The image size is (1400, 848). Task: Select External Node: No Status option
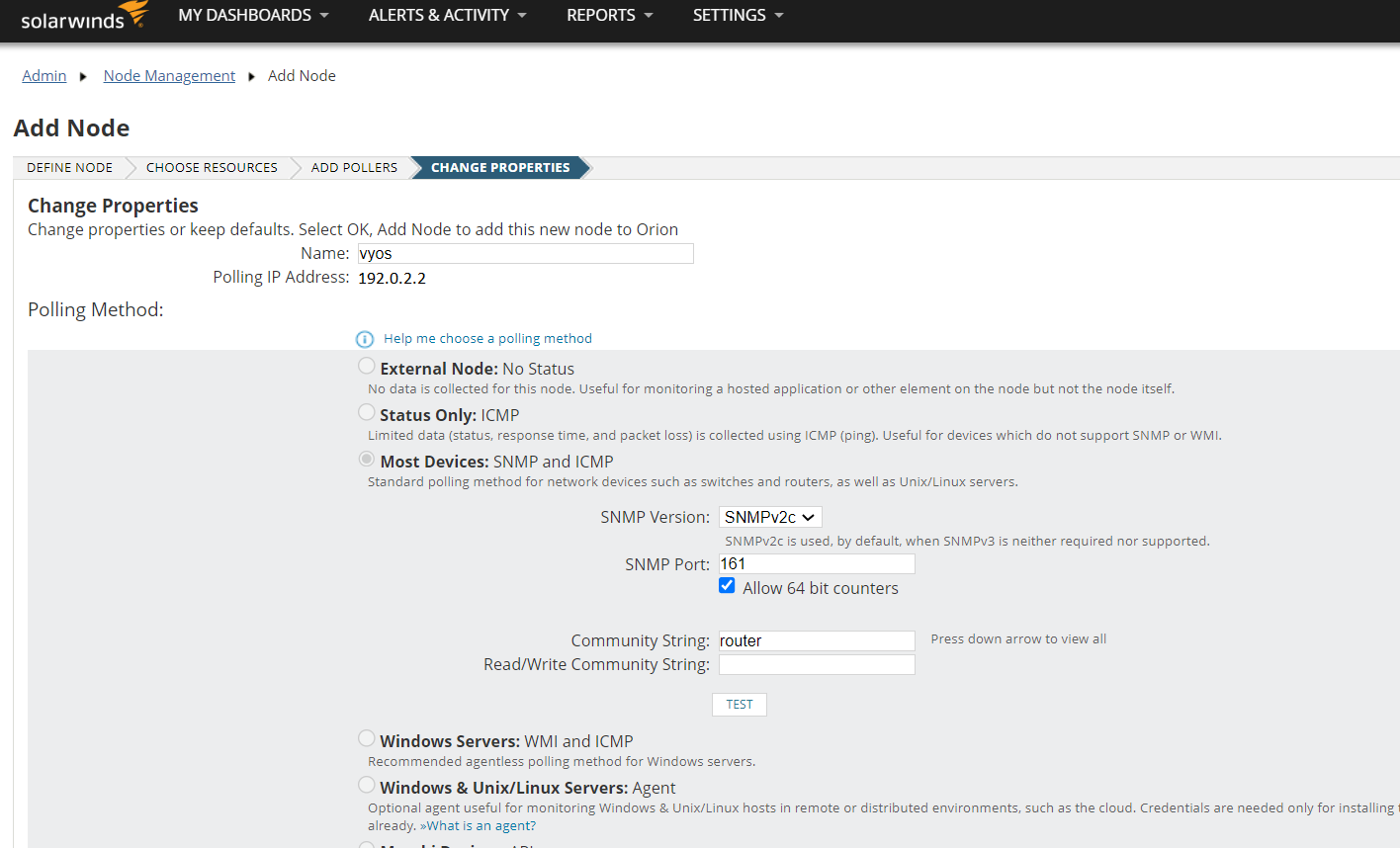coord(367,367)
